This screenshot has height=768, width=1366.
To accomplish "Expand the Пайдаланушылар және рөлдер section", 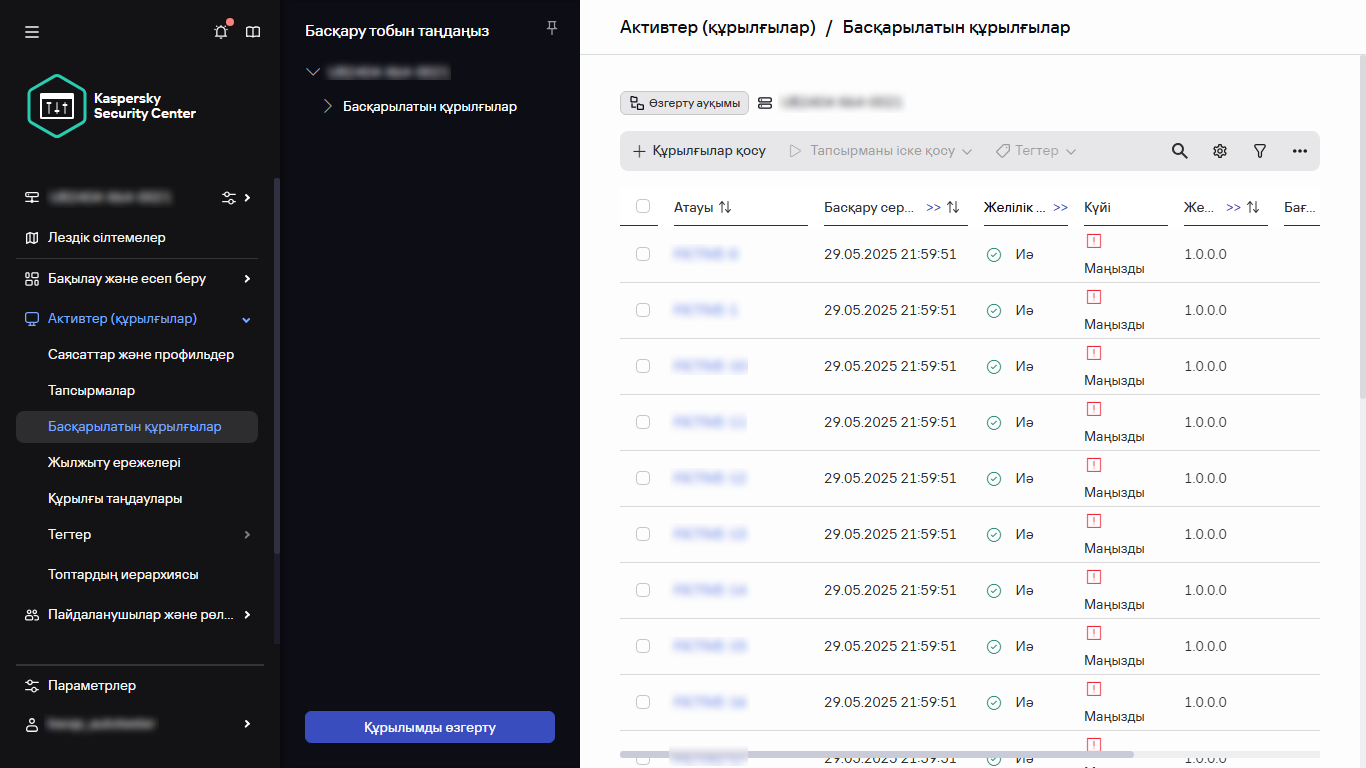I will click(140, 614).
